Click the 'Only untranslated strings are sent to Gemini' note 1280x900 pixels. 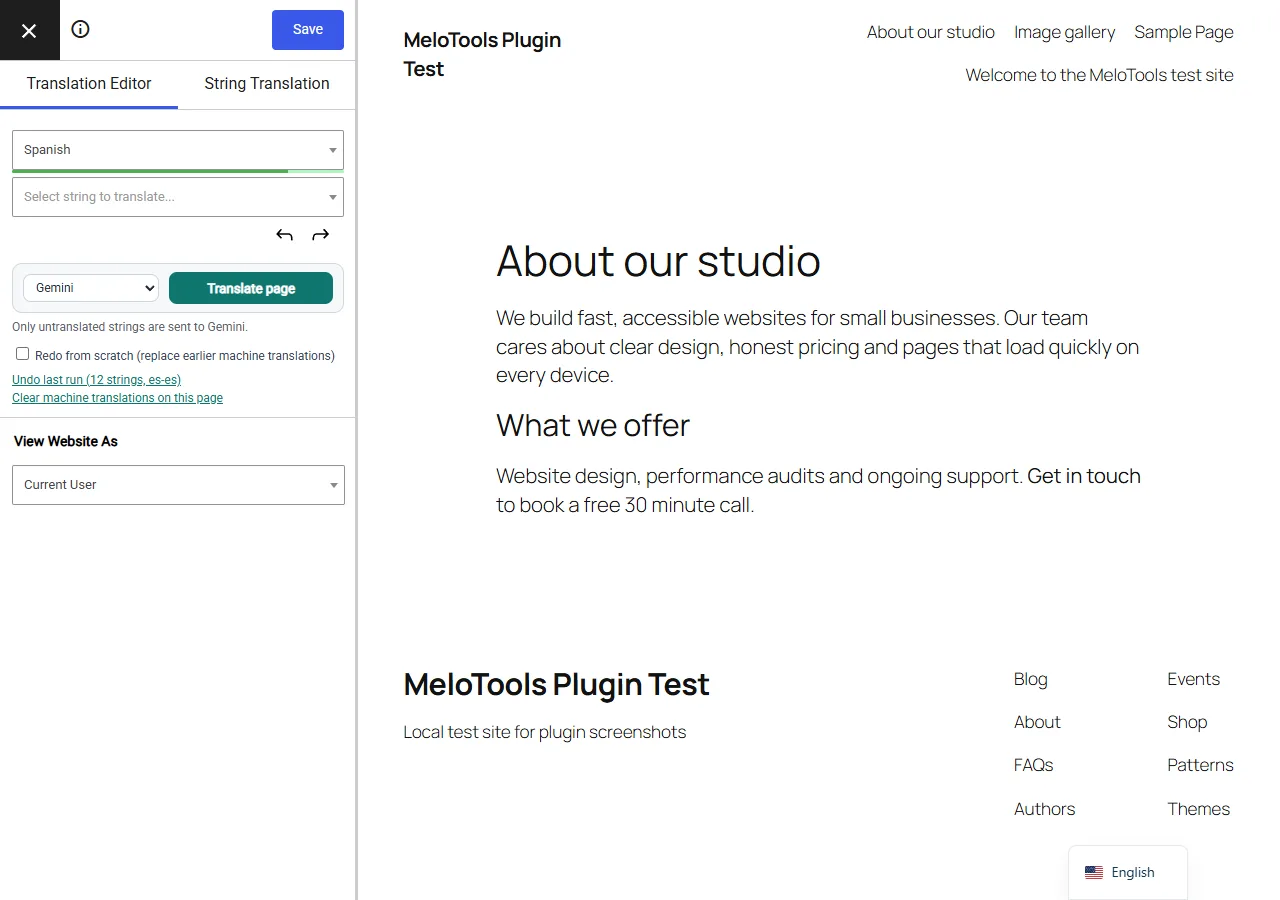(x=130, y=327)
